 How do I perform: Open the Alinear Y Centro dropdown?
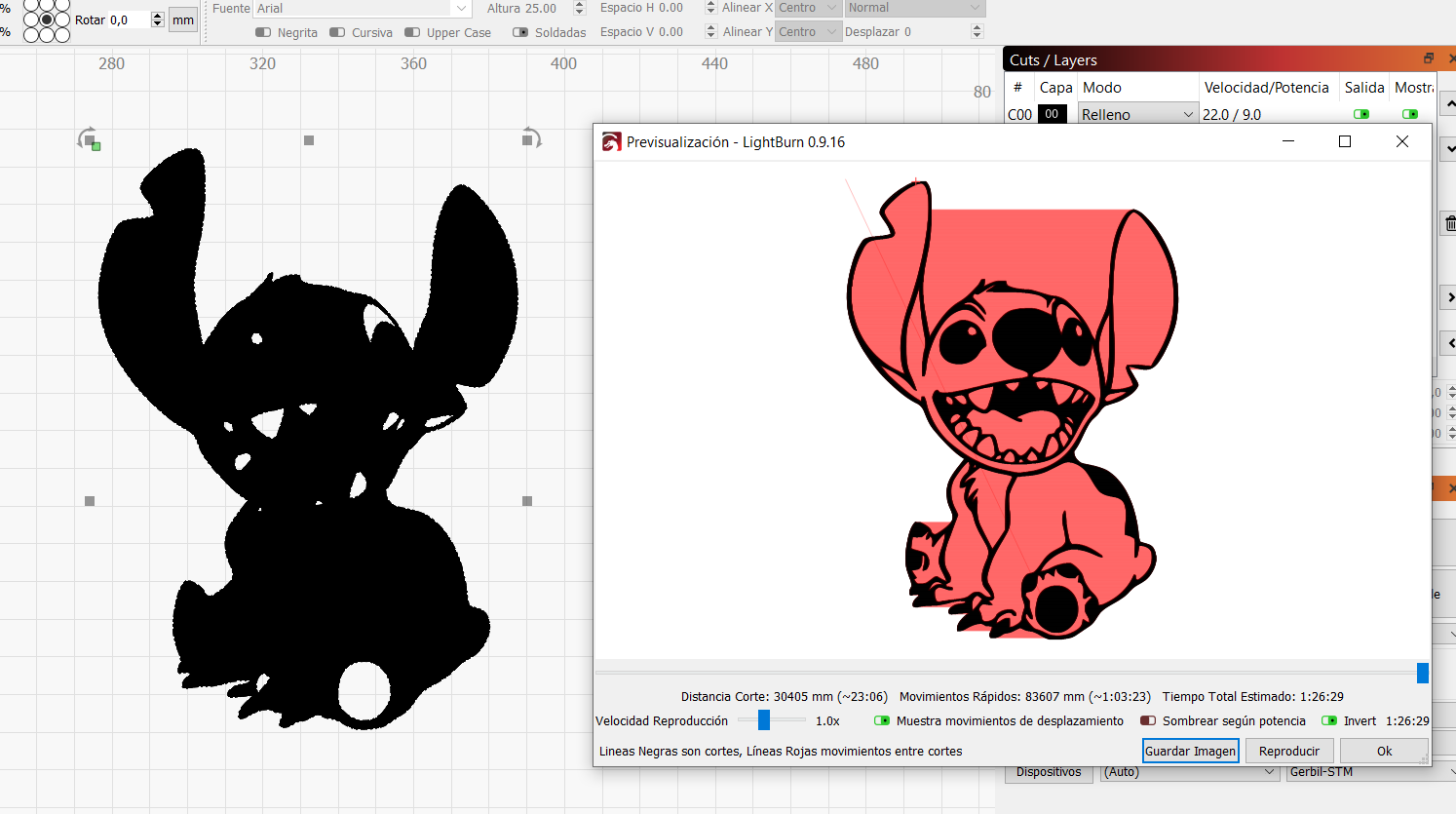[x=808, y=32]
